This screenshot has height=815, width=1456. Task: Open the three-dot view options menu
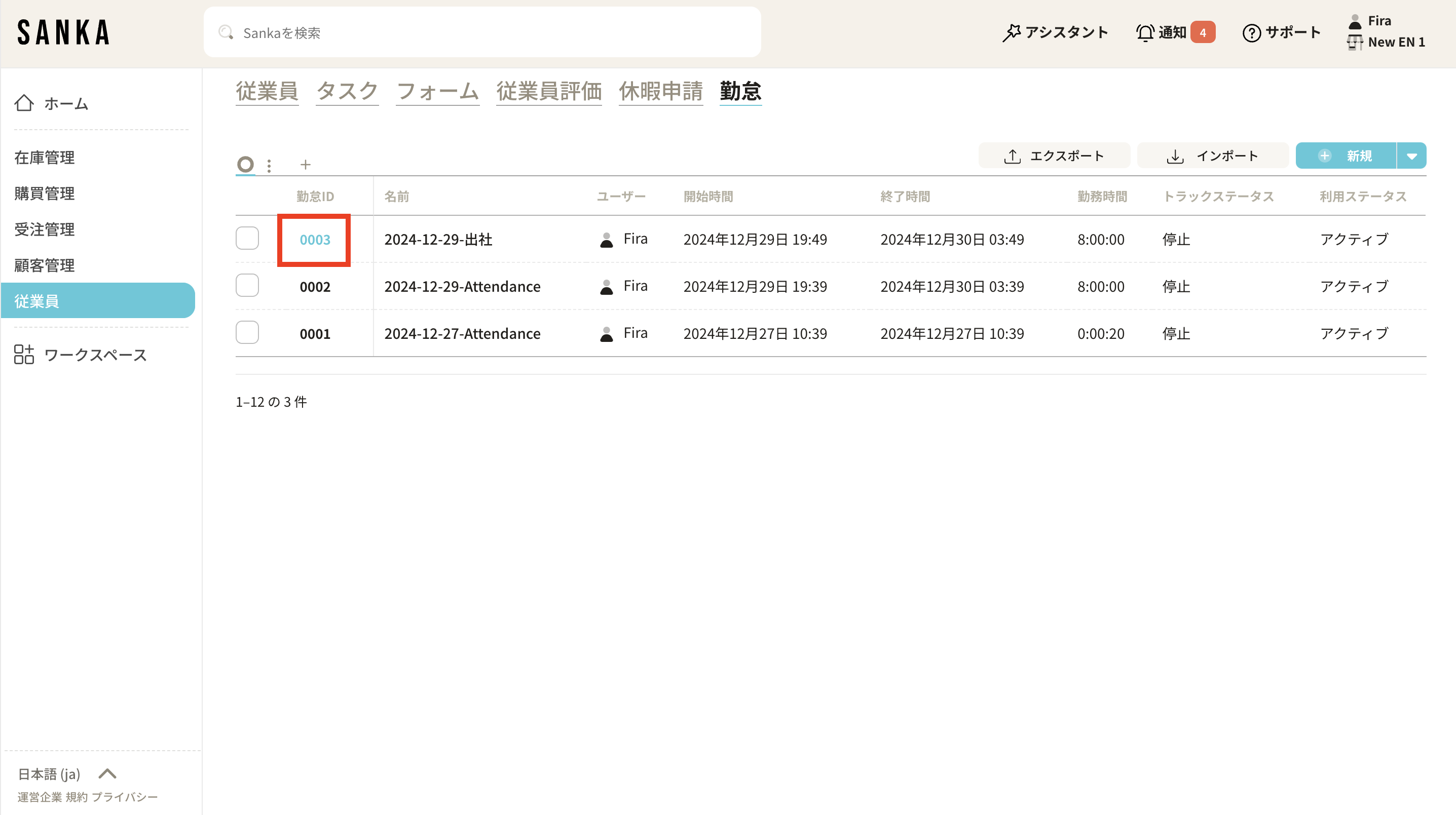click(x=269, y=166)
